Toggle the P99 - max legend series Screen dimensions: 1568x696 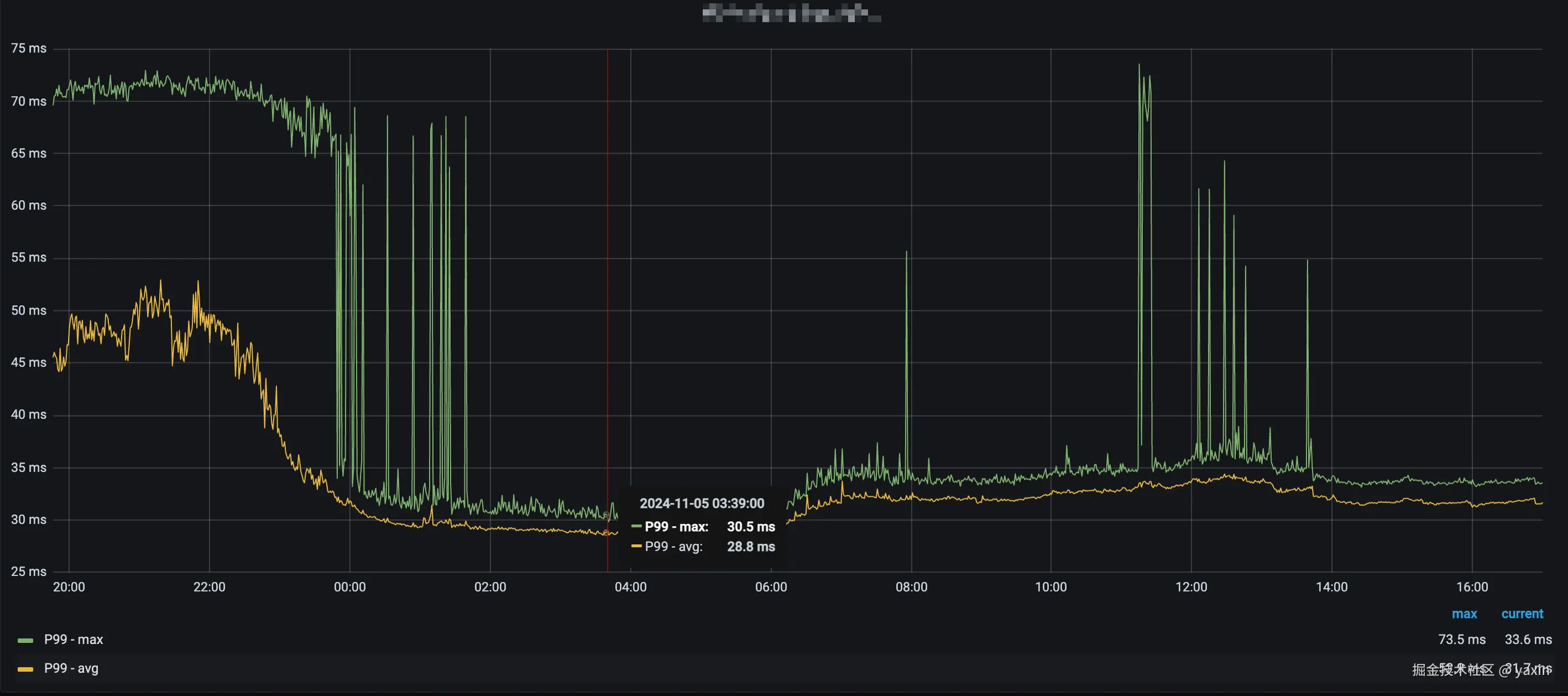(x=74, y=640)
